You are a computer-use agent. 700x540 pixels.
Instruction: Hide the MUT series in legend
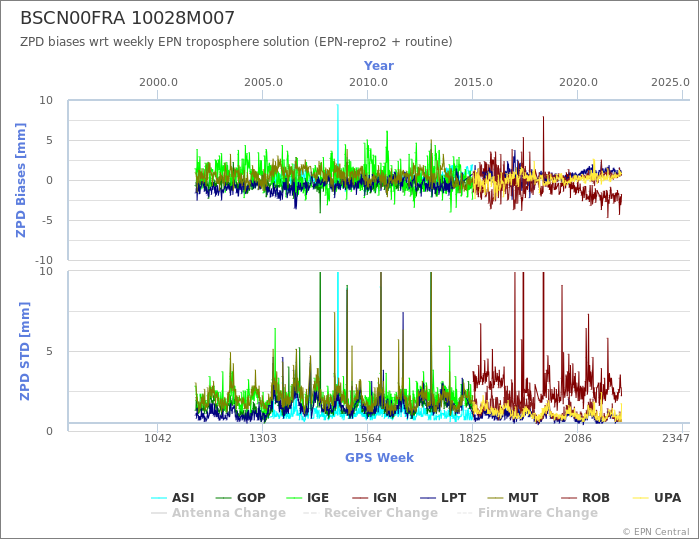point(512,498)
